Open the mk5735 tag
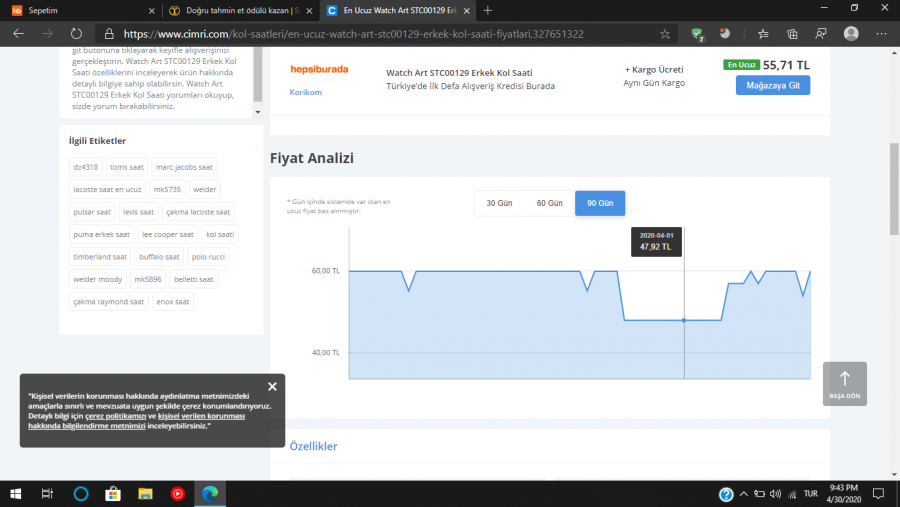The height and width of the screenshot is (507, 900). [x=167, y=189]
